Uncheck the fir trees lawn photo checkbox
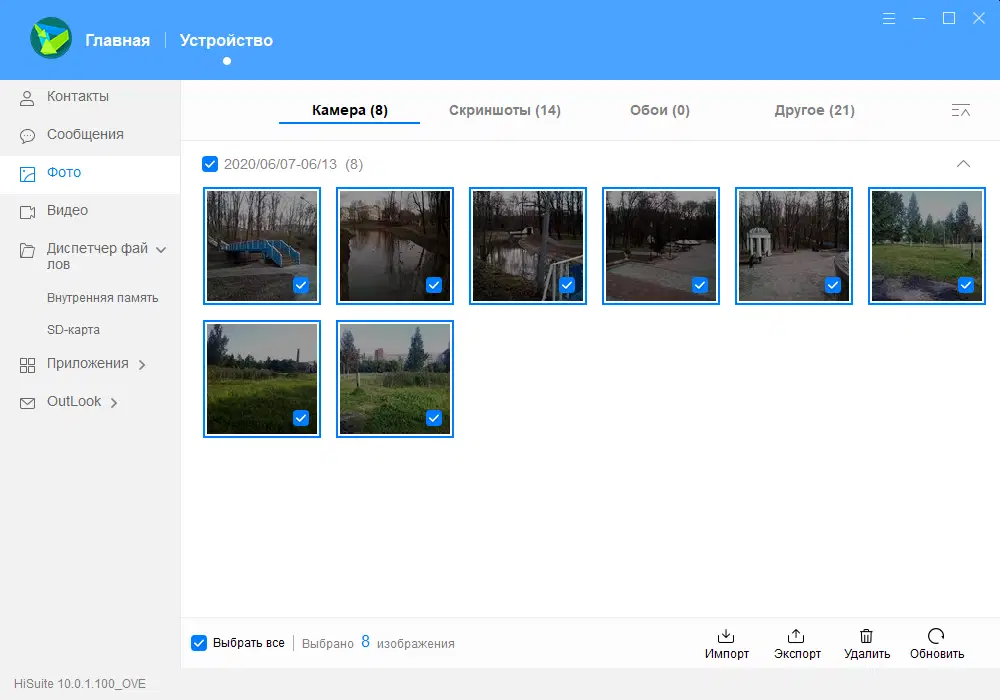Screen dimensions: 1000x700 click(x=966, y=285)
